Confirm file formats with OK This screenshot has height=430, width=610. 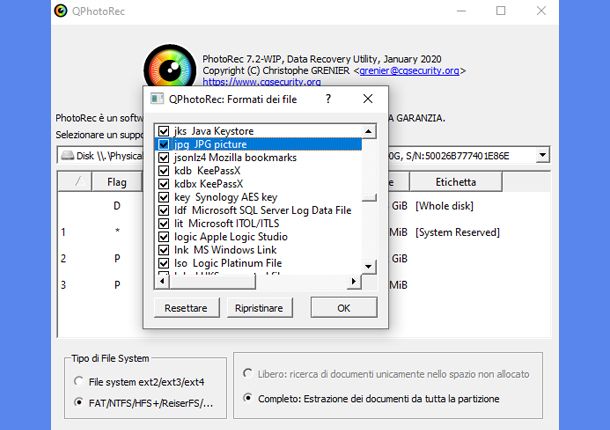tap(344, 308)
